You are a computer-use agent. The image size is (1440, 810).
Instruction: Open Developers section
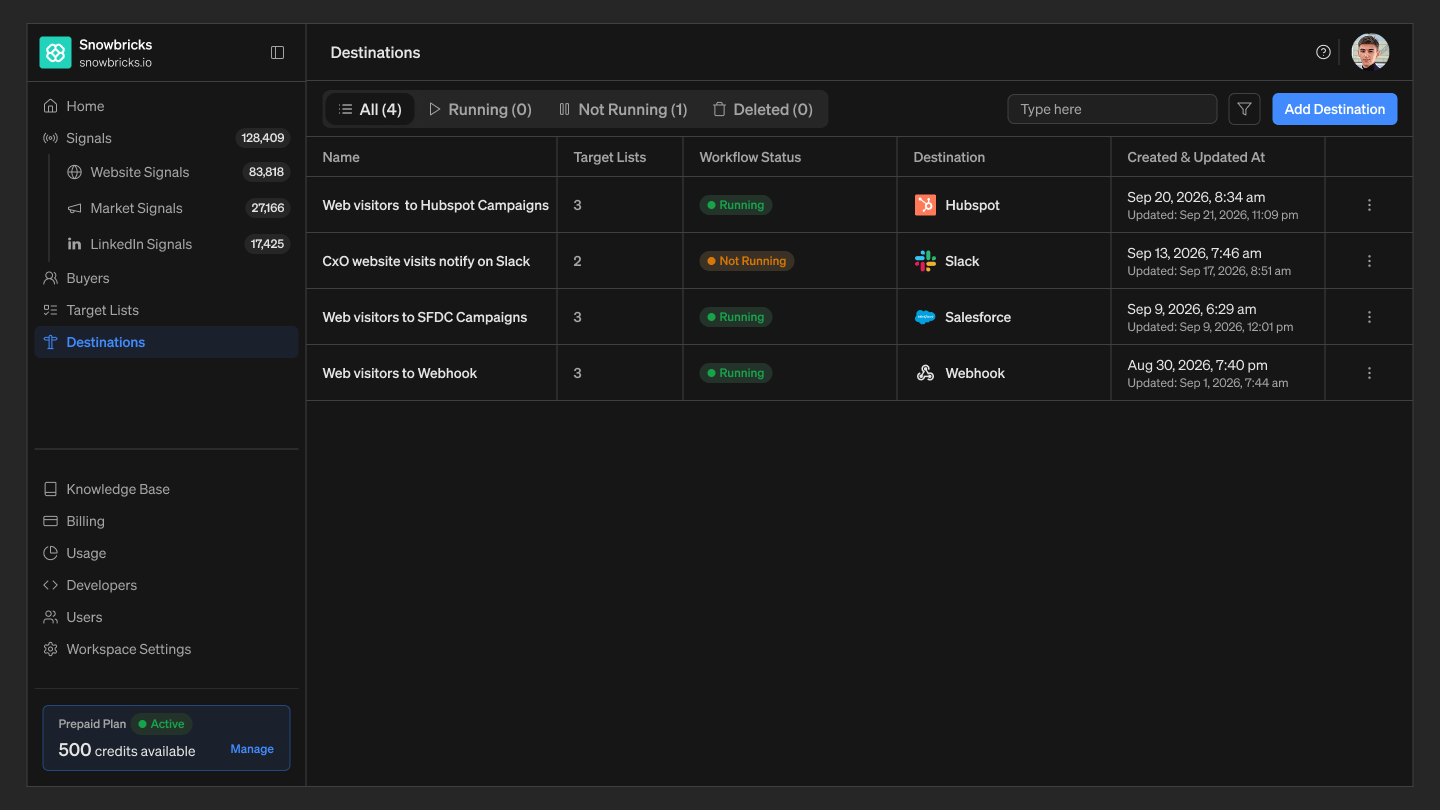point(166,585)
